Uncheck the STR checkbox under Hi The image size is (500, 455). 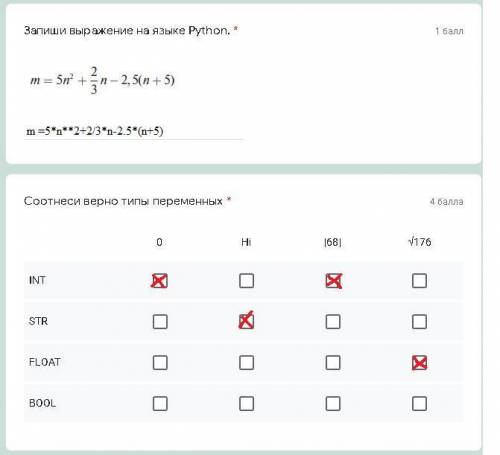click(x=246, y=322)
